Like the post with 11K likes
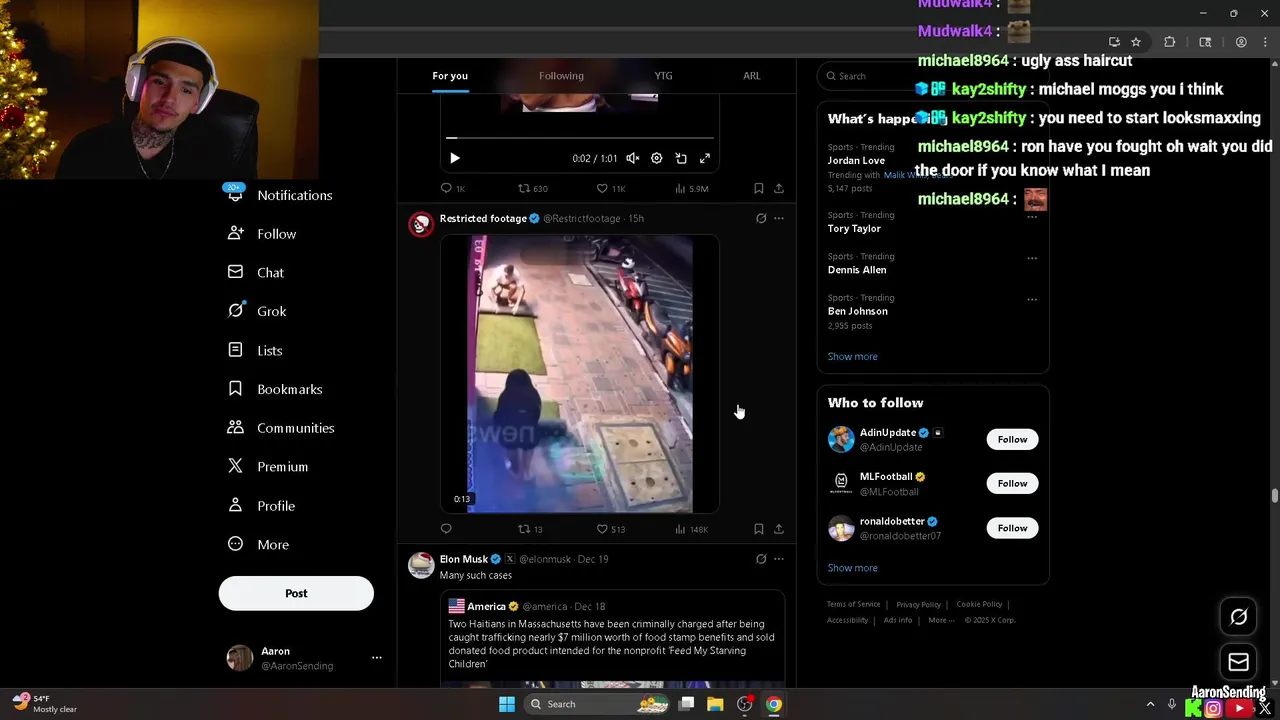The image size is (1280, 720). pos(610,188)
